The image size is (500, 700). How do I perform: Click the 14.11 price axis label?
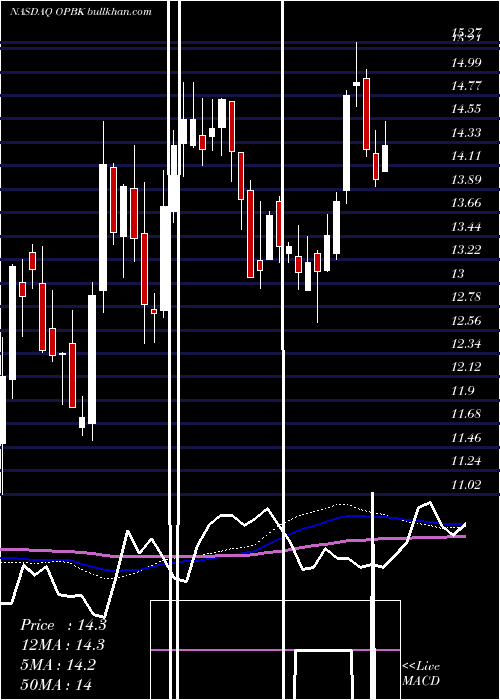tap(466, 156)
